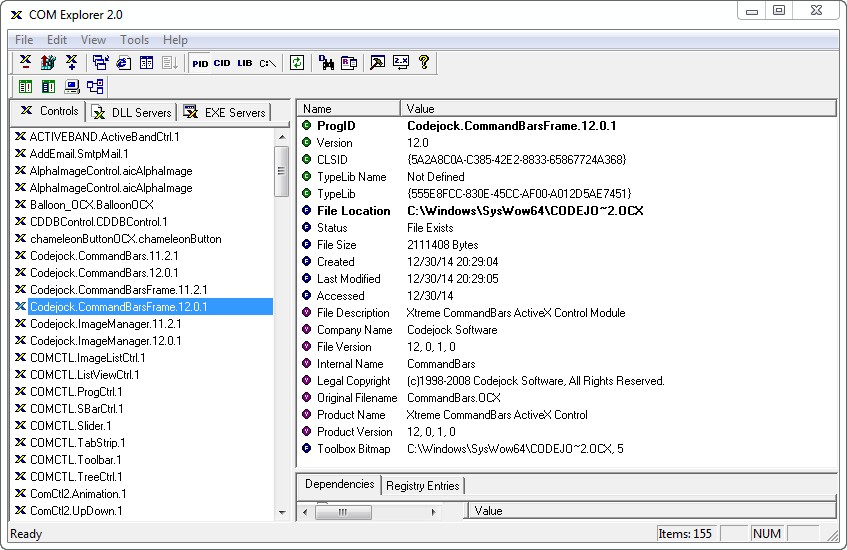Click the CLSID property row
Viewport: 847px width, 550px height.
[464, 160]
